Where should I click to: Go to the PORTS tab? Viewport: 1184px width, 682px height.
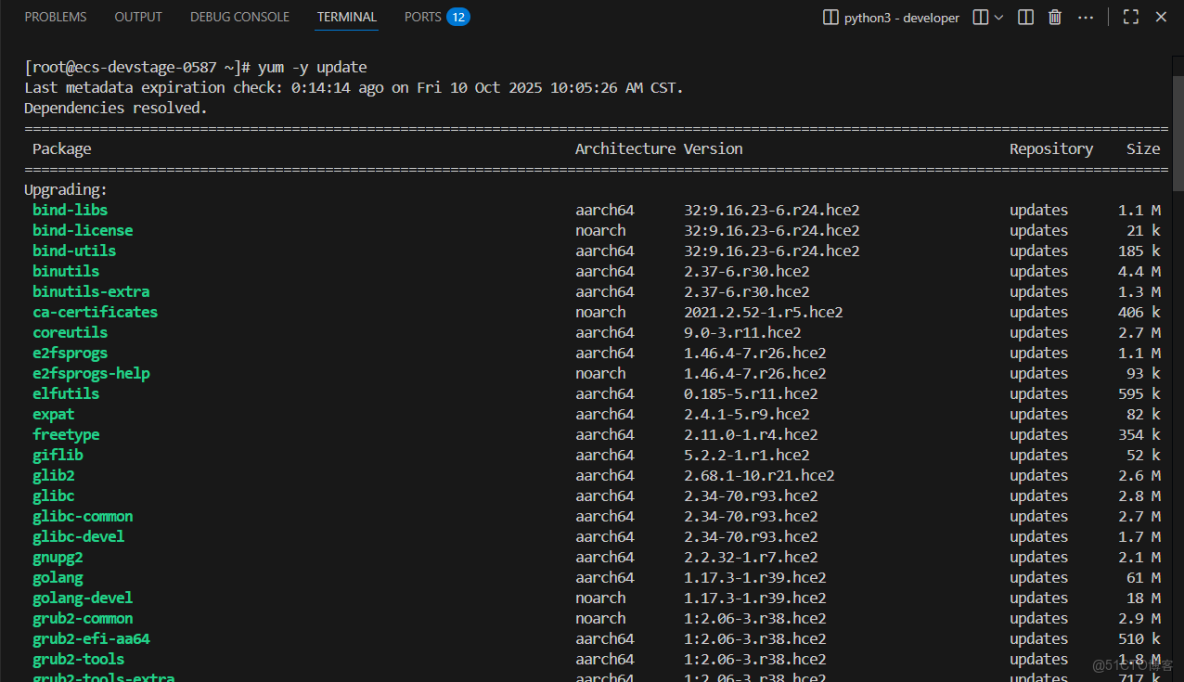coord(422,17)
